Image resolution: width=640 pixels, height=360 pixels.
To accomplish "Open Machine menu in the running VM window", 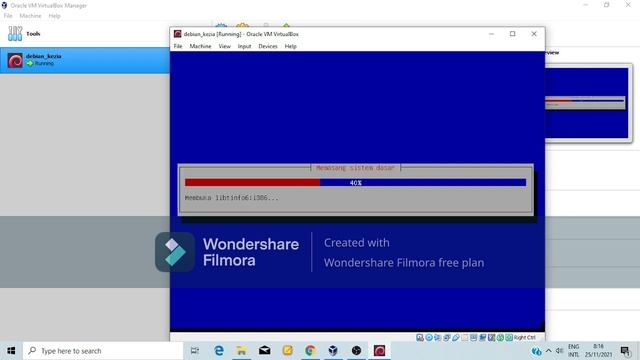I will coord(200,47).
